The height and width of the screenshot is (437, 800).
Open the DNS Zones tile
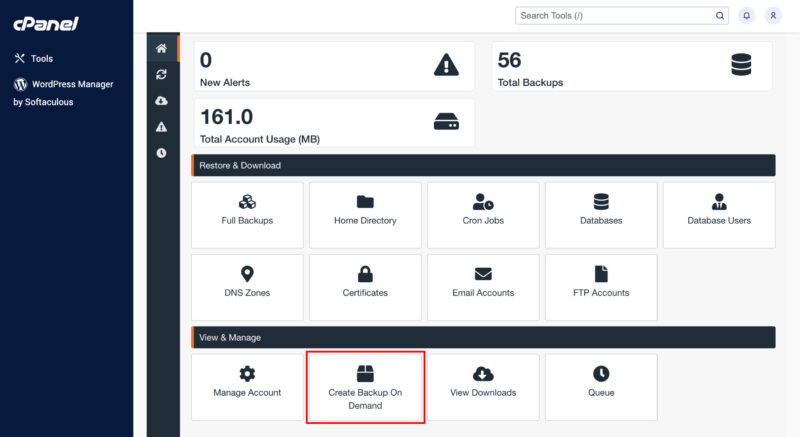coord(247,288)
